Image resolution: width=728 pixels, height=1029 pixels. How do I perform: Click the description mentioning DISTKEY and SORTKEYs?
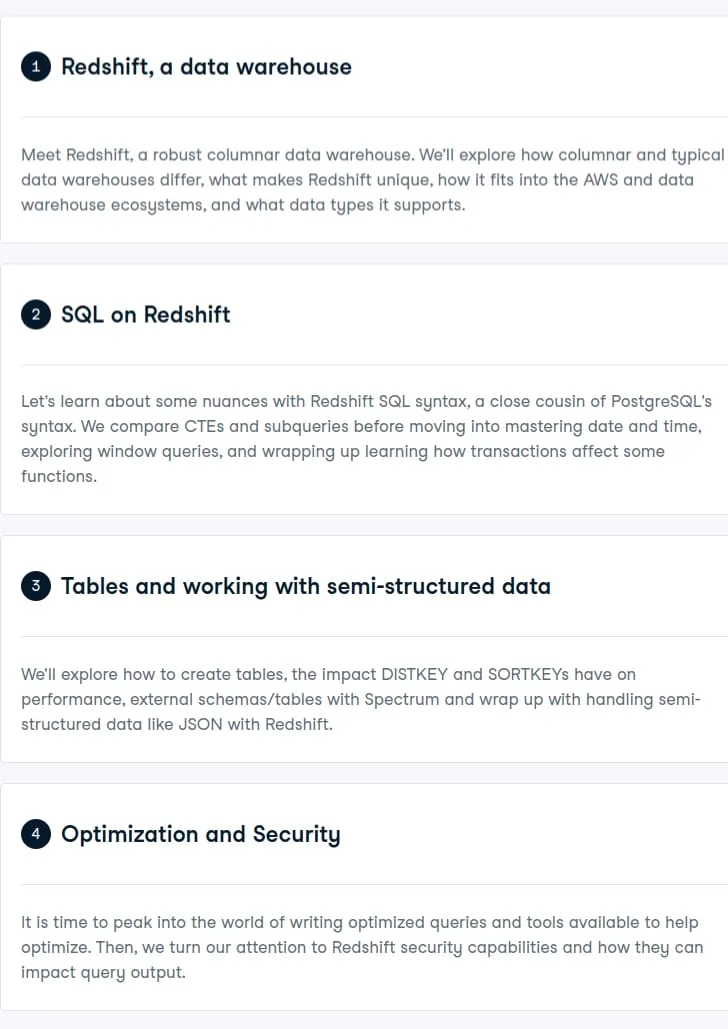[x=361, y=699]
